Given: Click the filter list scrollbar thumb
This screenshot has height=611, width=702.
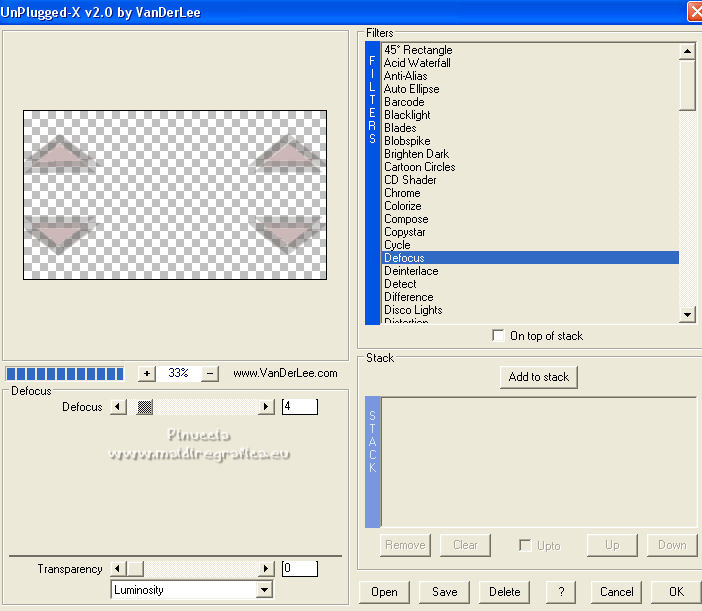Looking at the screenshot, I should pyautogui.click(x=687, y=85).
